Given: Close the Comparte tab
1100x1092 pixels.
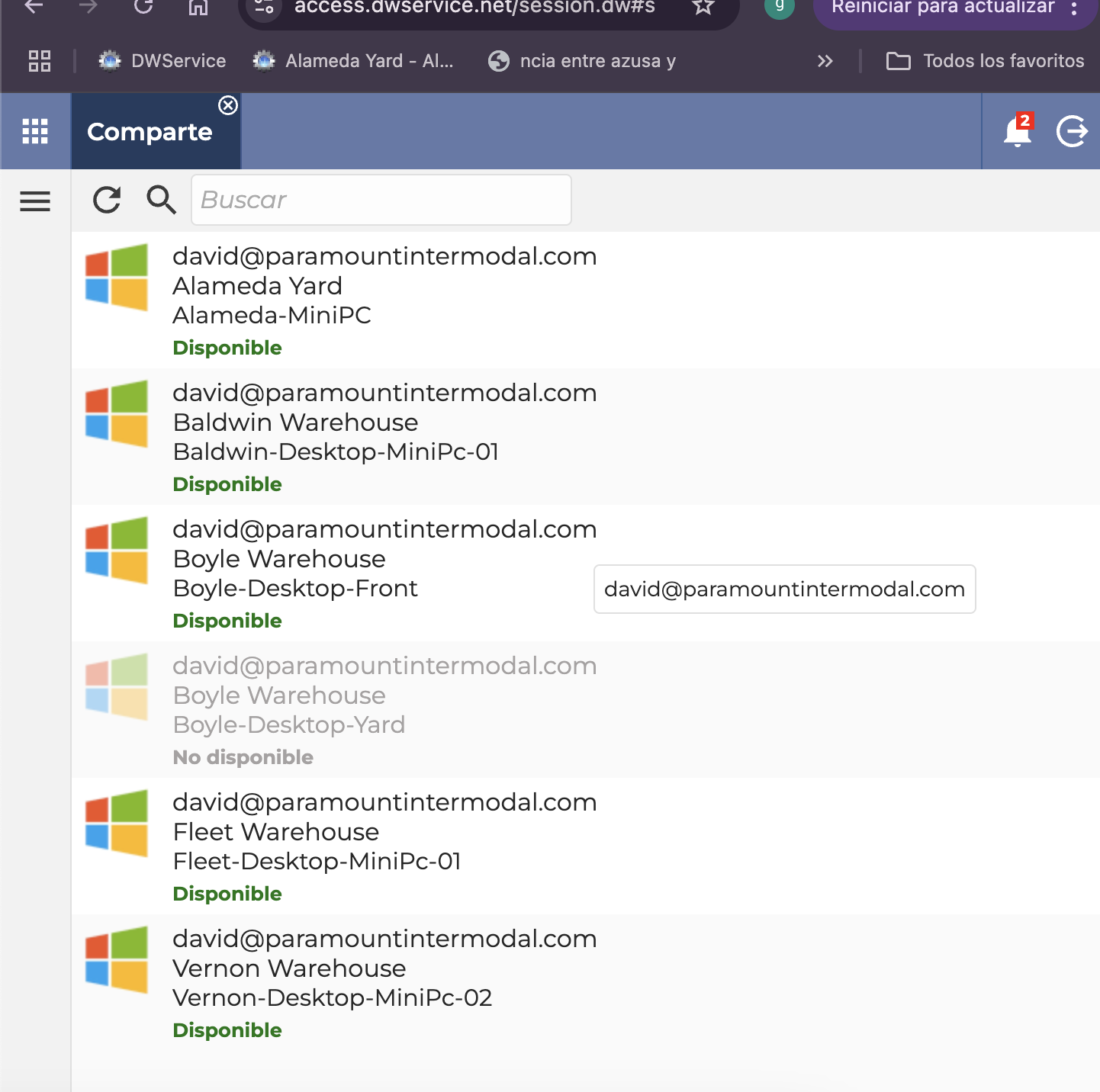Looking at the screenshot, I should pos(228,105).
